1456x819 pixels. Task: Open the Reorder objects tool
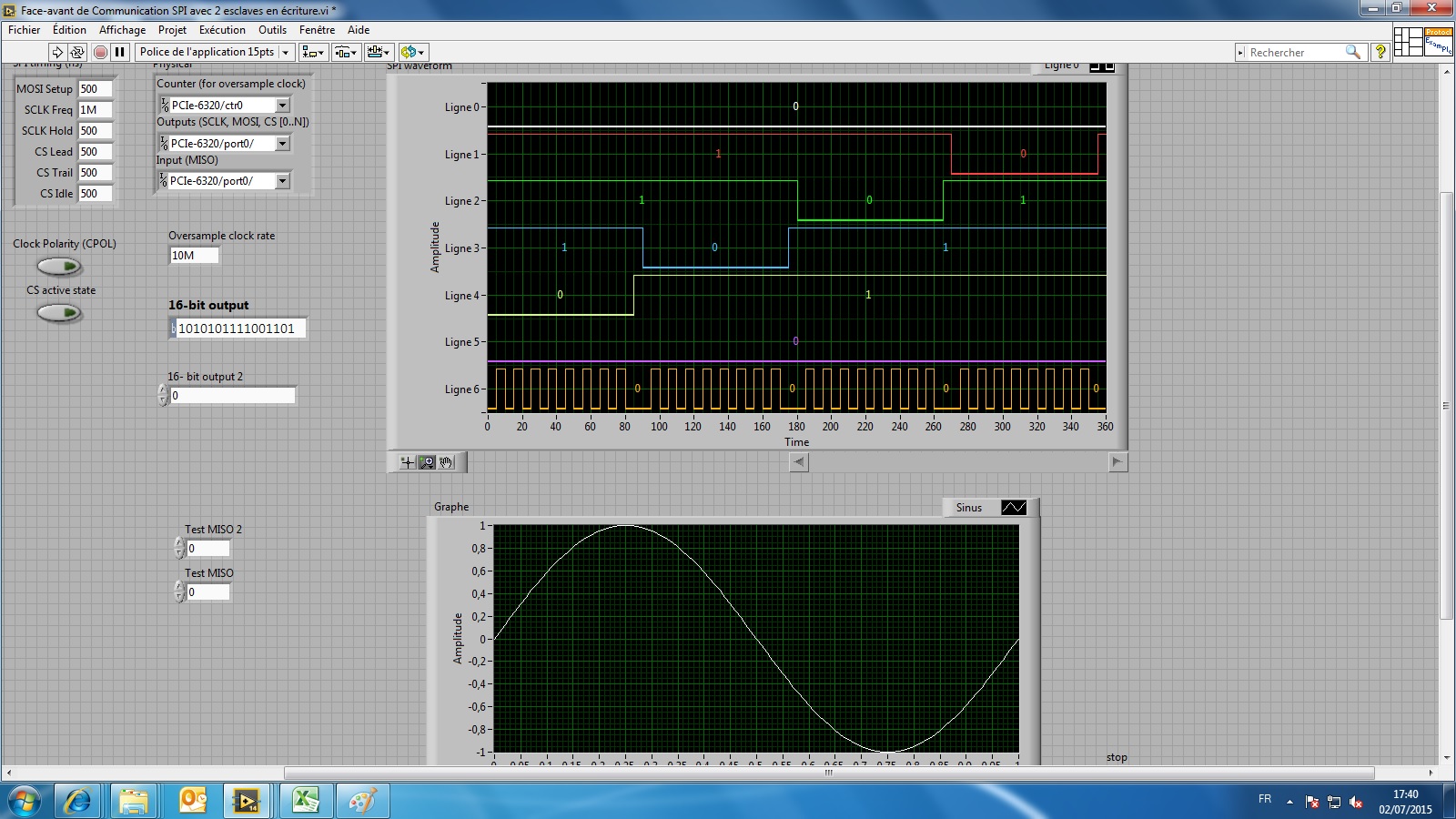point(413,52)
